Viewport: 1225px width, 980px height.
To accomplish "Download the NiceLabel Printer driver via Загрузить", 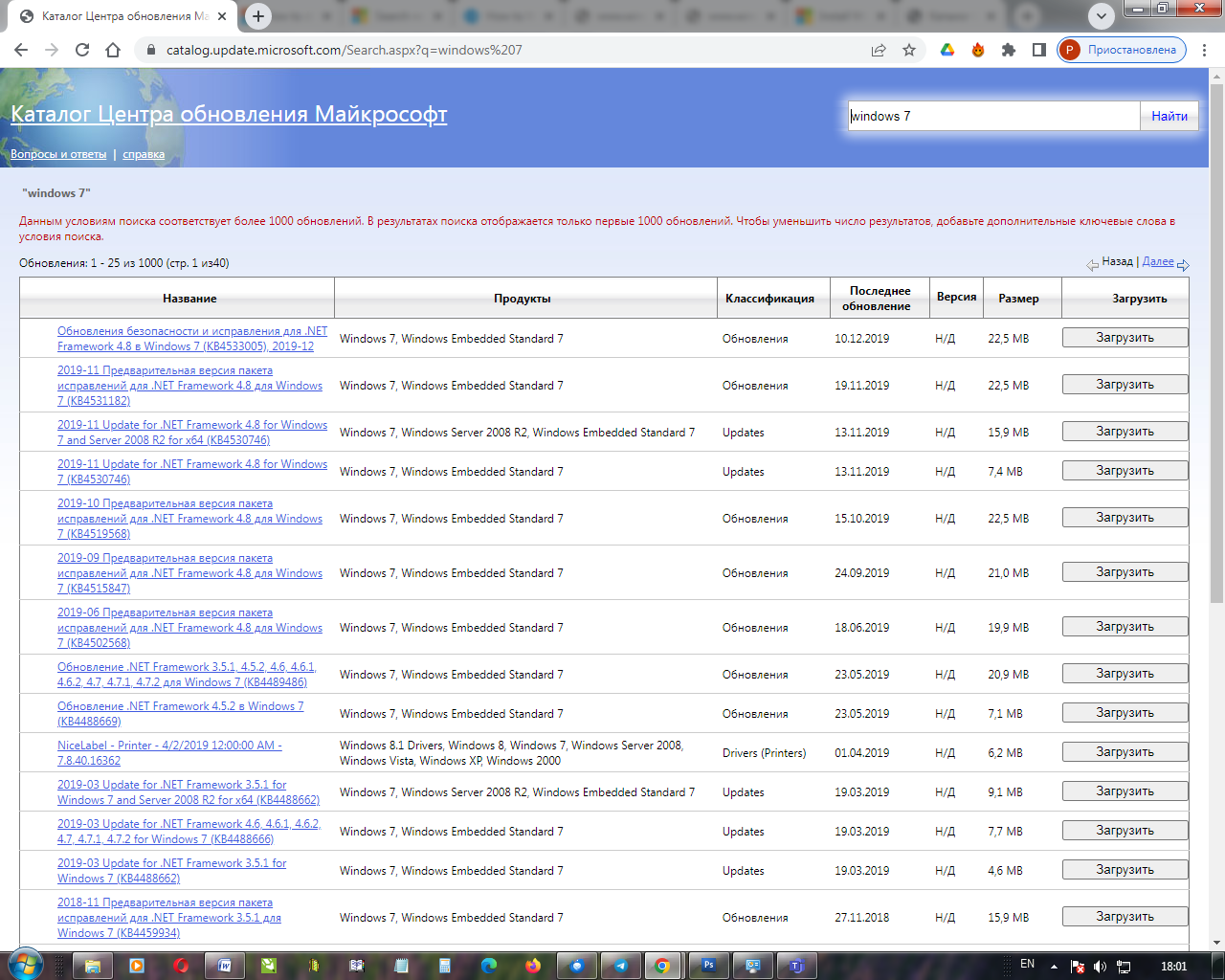I will 1125,752.
